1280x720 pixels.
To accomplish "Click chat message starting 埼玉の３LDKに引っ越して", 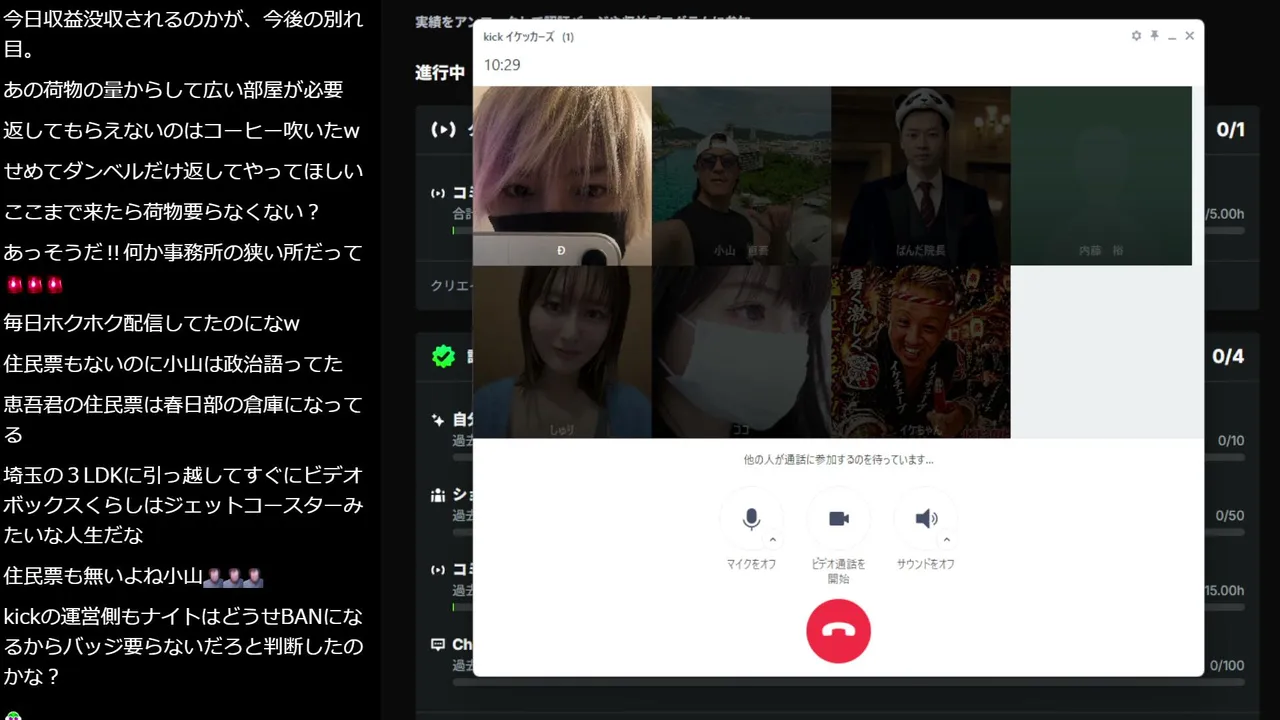I will tap(183, 505).
